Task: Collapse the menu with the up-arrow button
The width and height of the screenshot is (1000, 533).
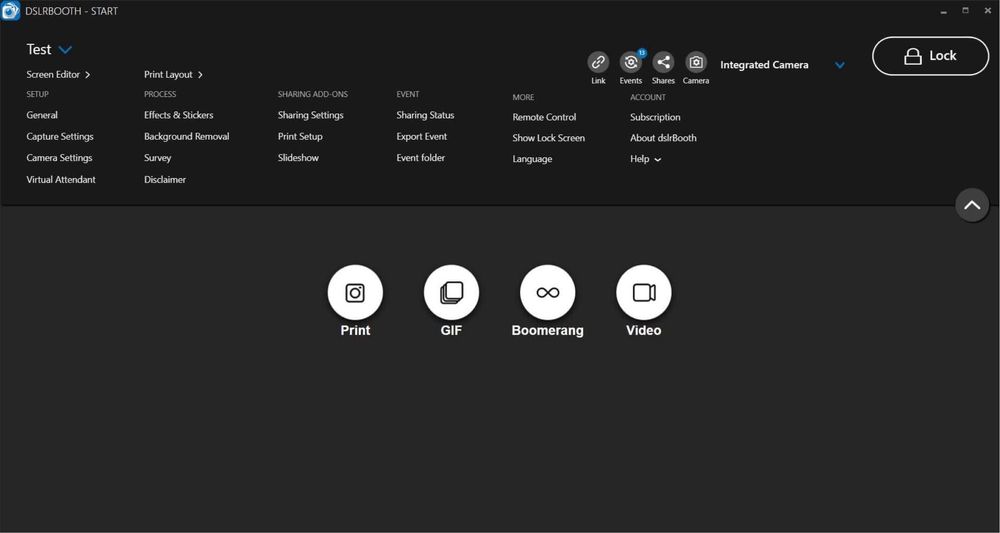Action: (972, 205)
